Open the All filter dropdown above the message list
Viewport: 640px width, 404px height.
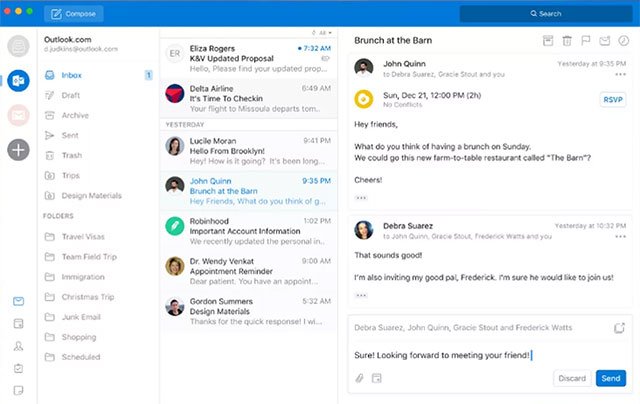pyautogui.click(x=322, y=33)
